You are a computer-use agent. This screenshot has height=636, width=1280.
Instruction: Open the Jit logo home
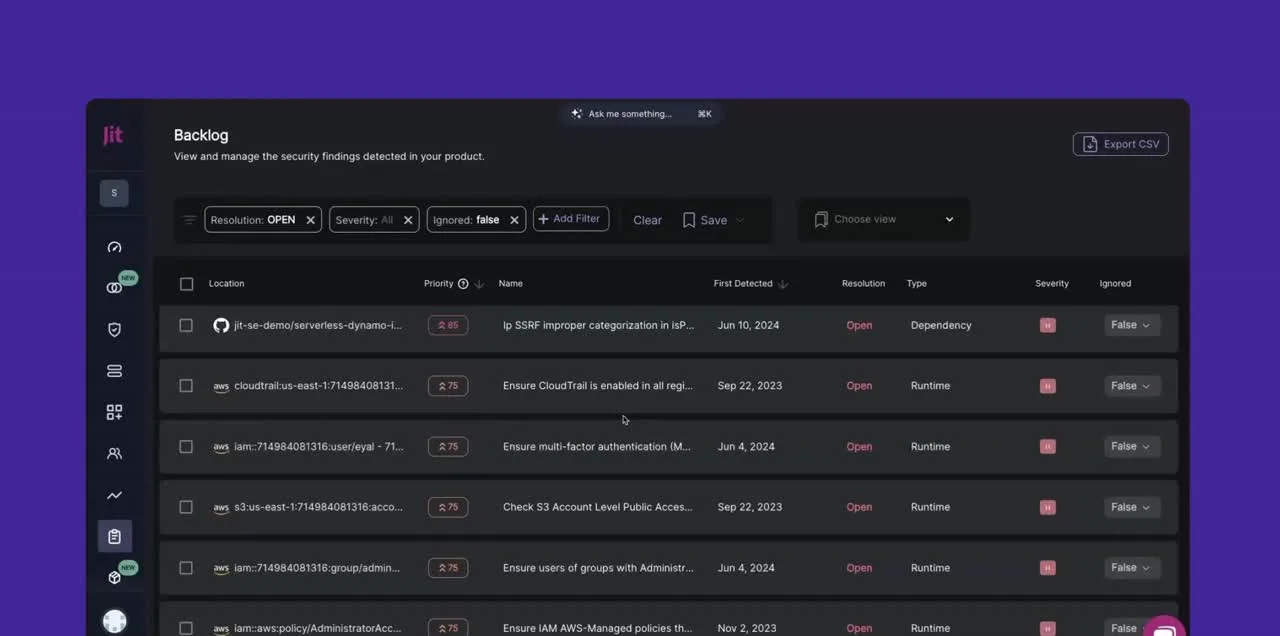[113, 135]
